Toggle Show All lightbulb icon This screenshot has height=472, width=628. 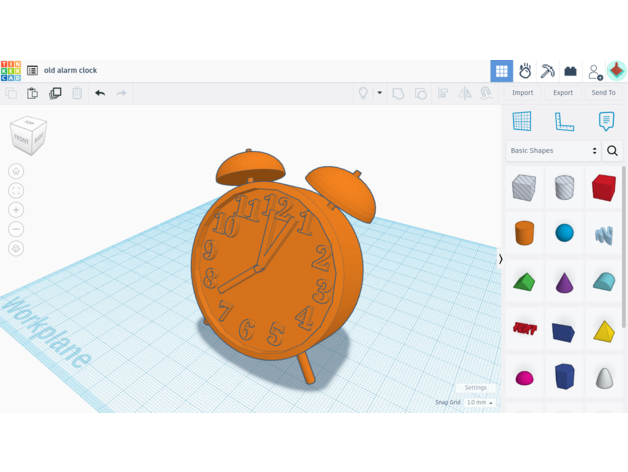[363, 93]
